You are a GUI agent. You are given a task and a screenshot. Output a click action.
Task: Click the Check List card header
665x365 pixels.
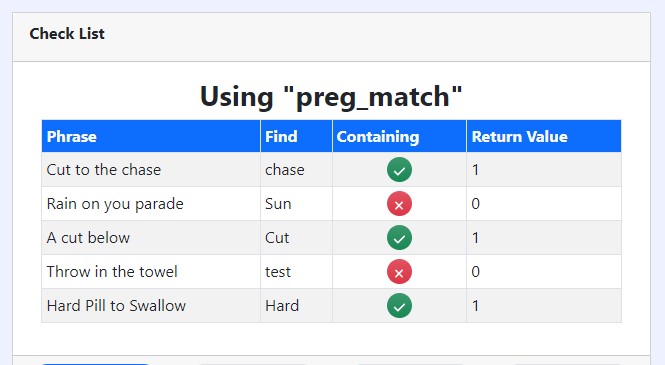[x=331, y=37]
